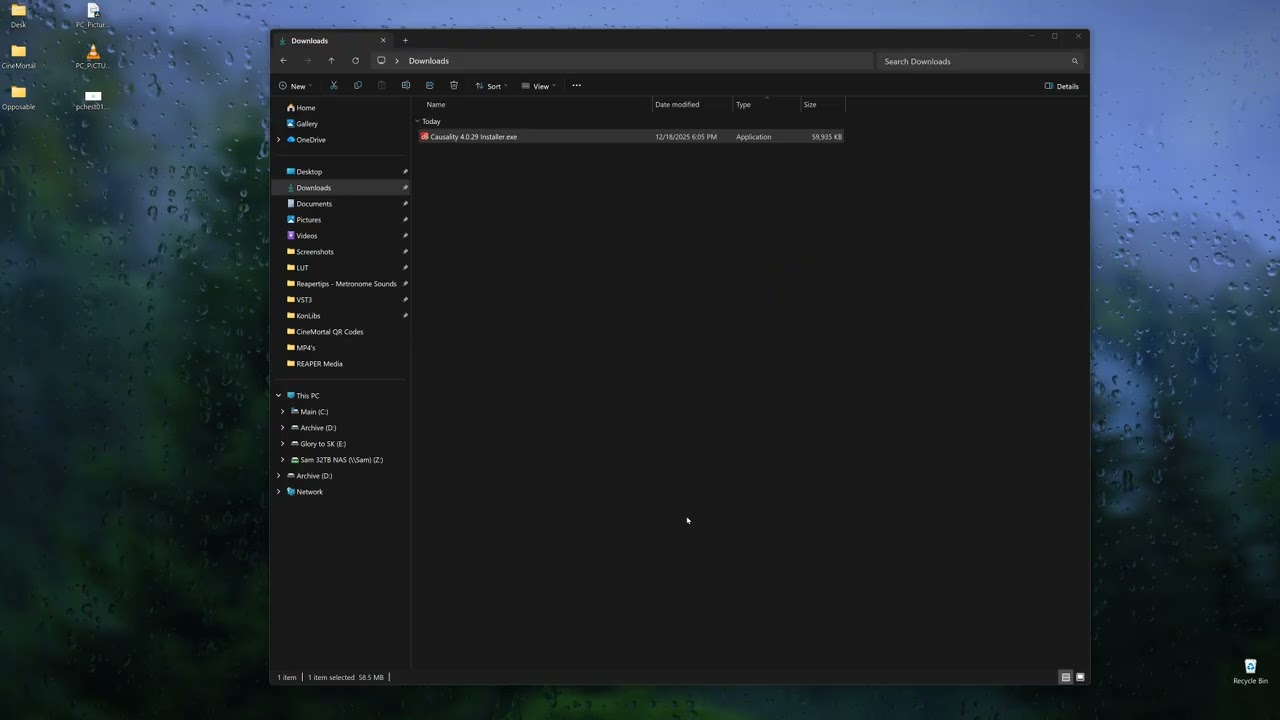The width and height of the screenshot is (1280, 720).
Task: Open the Sort dropdown menu
Action: [x=491, y=86]
